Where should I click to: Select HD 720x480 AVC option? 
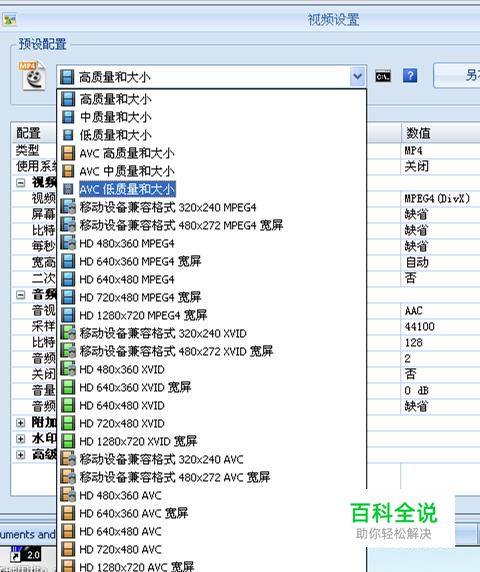tap(212, 549)
